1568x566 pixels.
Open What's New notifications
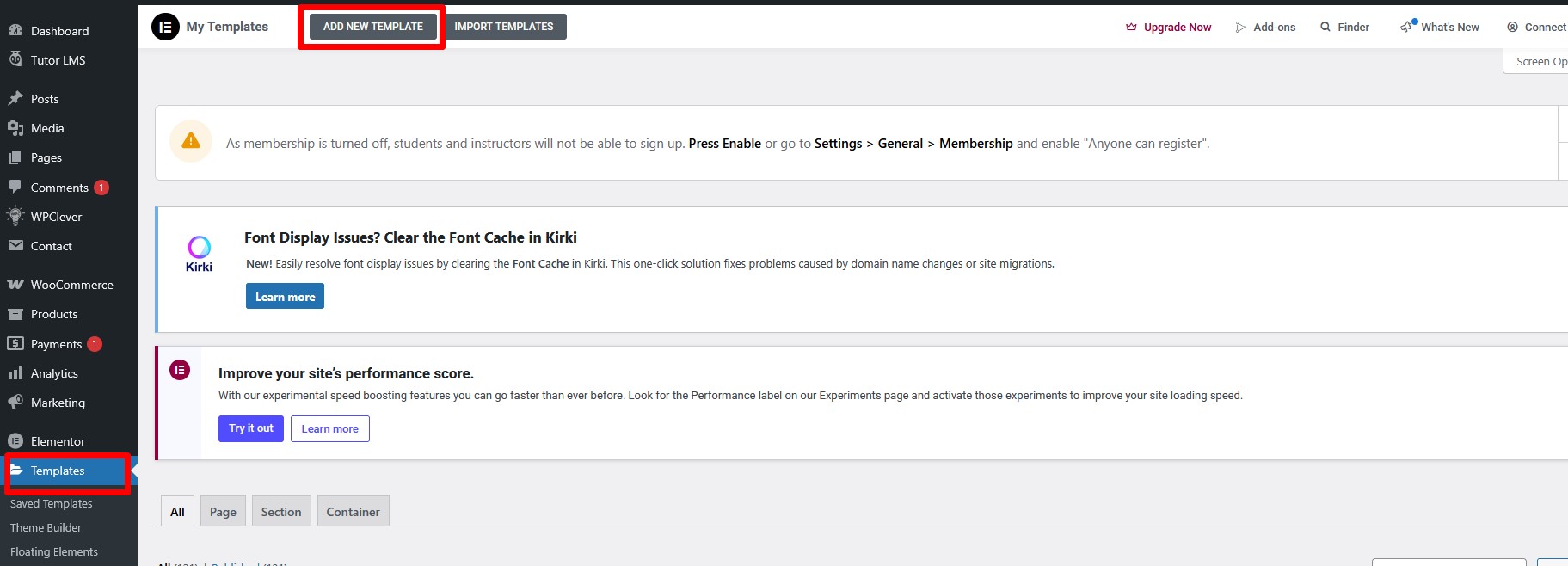pos(1450,28)
